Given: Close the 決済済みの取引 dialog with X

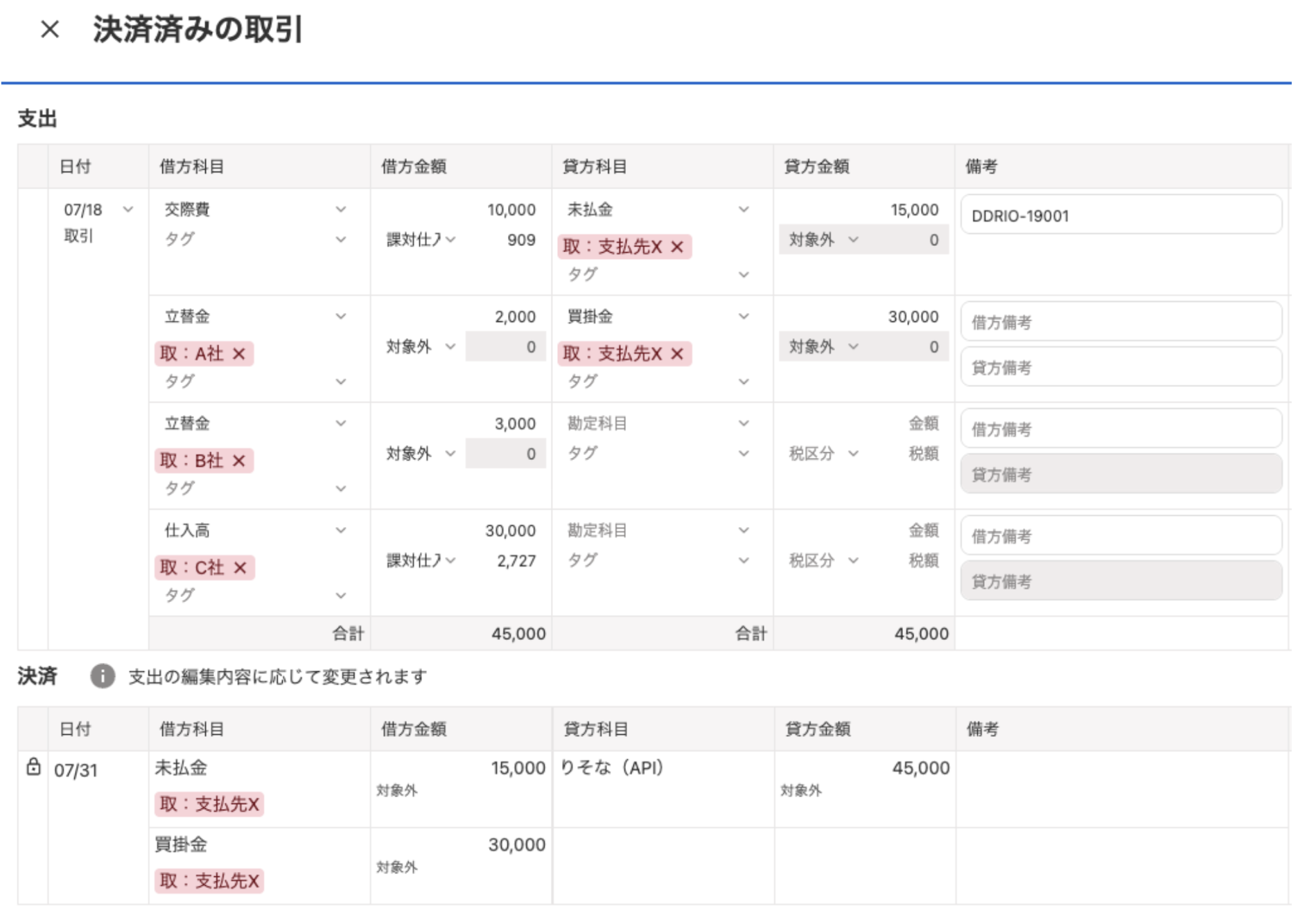Looking at the screenshot, I should [50, 29].
